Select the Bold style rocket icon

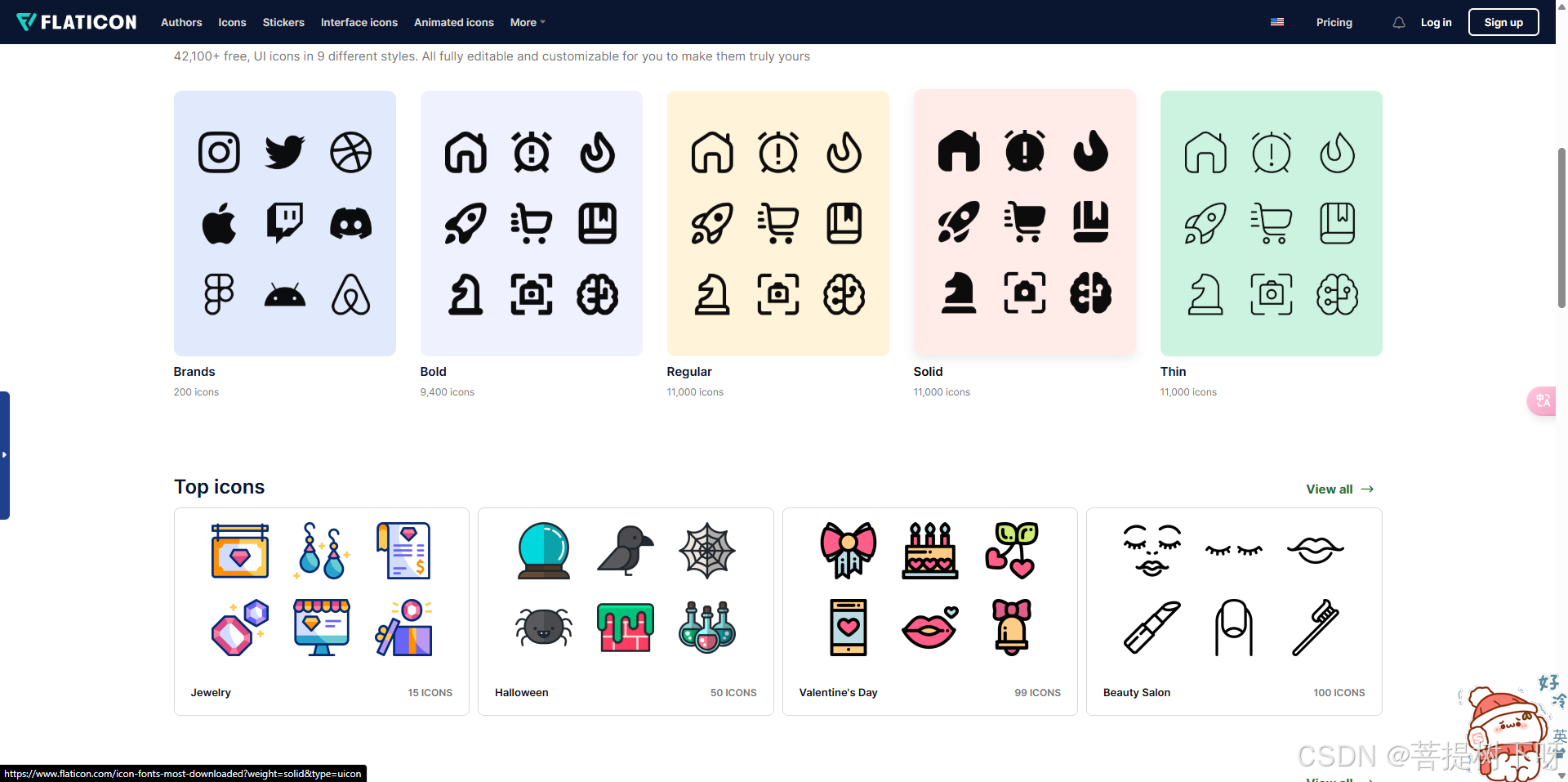pos(465,223)
